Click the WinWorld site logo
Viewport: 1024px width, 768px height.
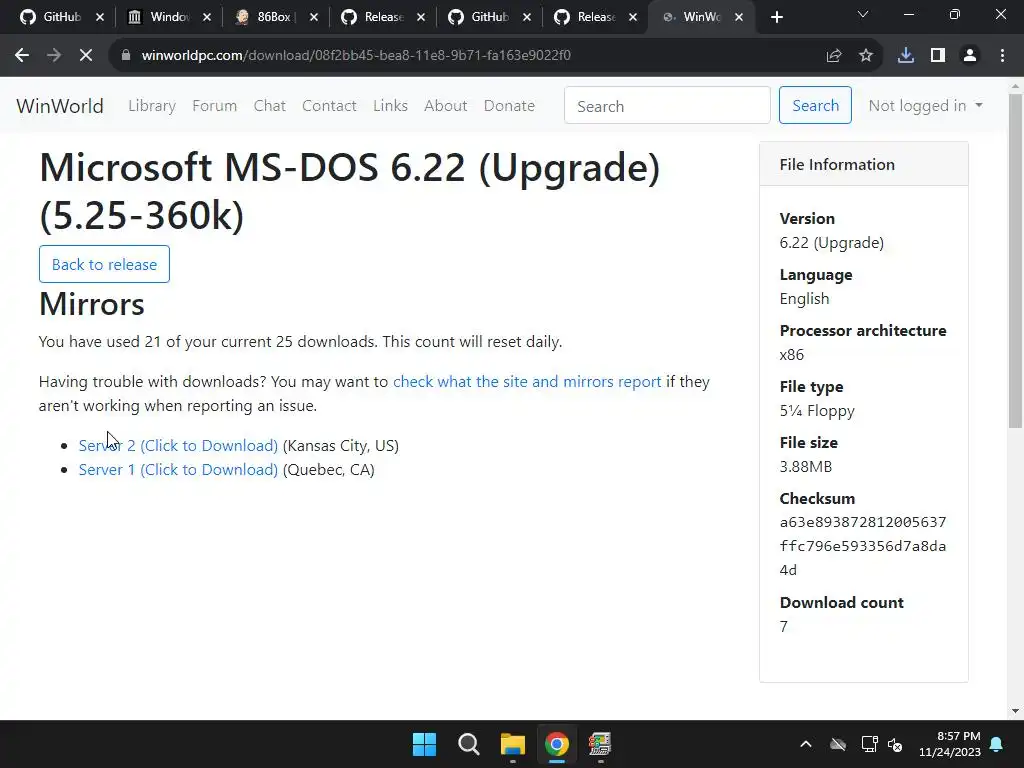(59, 106)
